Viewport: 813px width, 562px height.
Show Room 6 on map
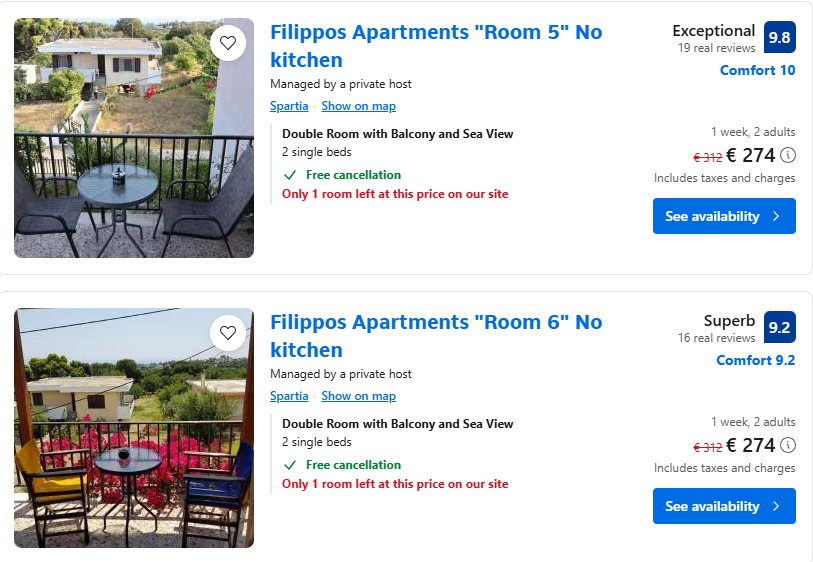(358, 396)
